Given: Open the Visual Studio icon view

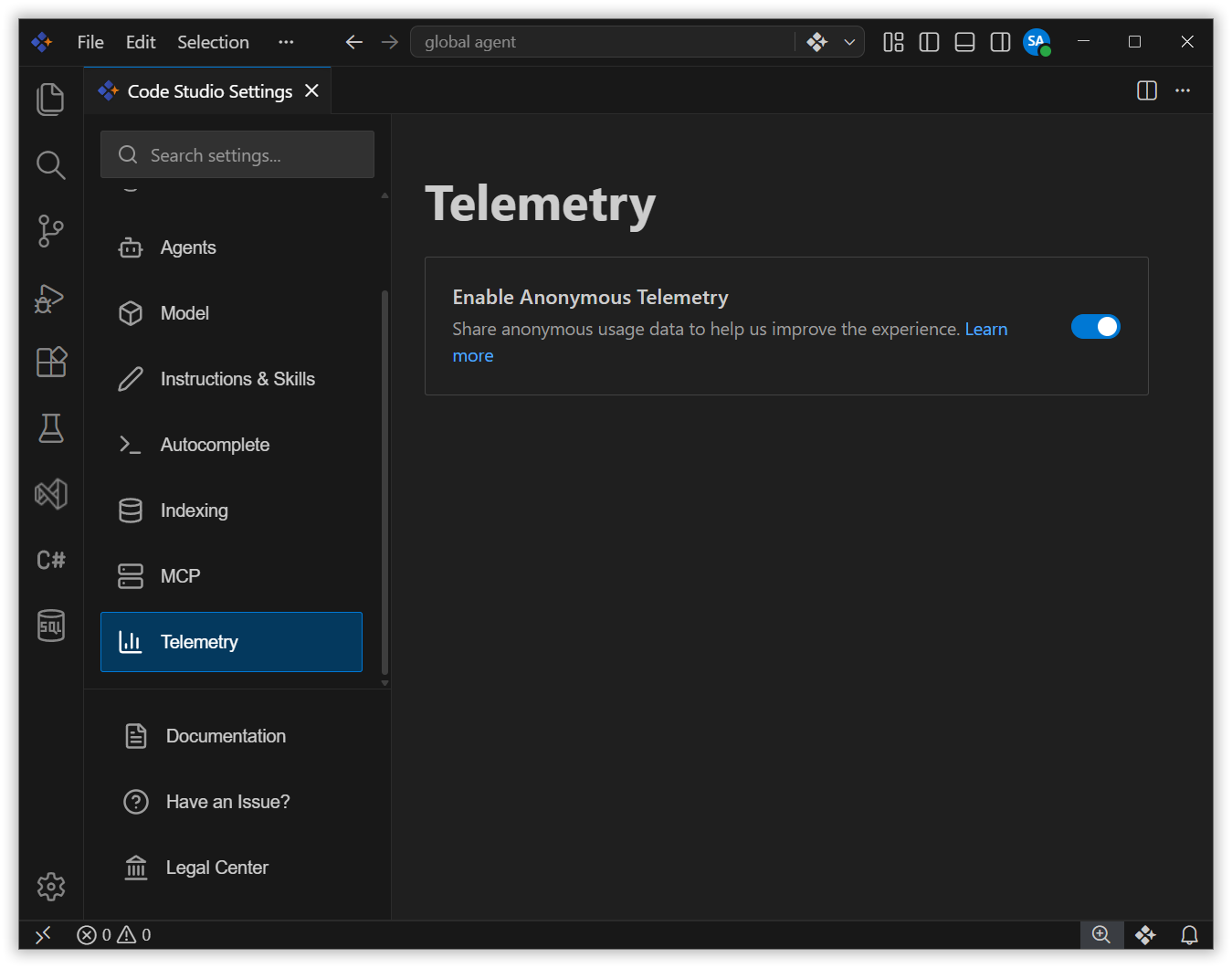Looking at the screenshot, I should point(50,494).
